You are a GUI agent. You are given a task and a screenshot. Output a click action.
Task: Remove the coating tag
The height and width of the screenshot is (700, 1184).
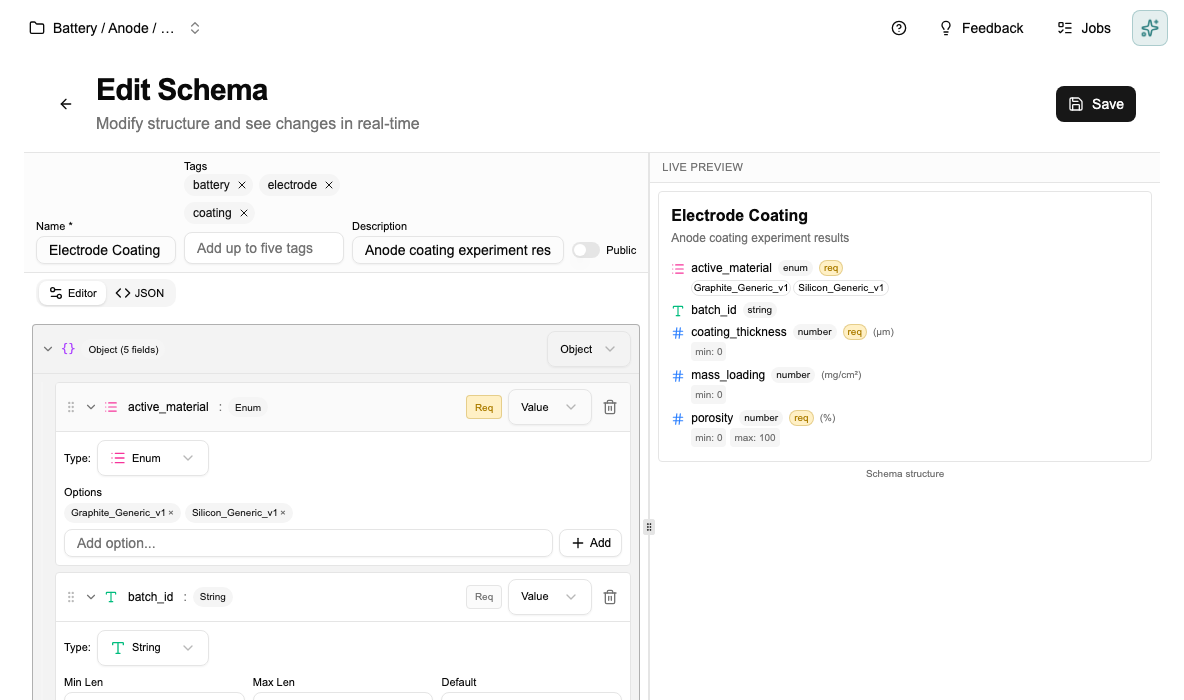[x=244, y=213]
